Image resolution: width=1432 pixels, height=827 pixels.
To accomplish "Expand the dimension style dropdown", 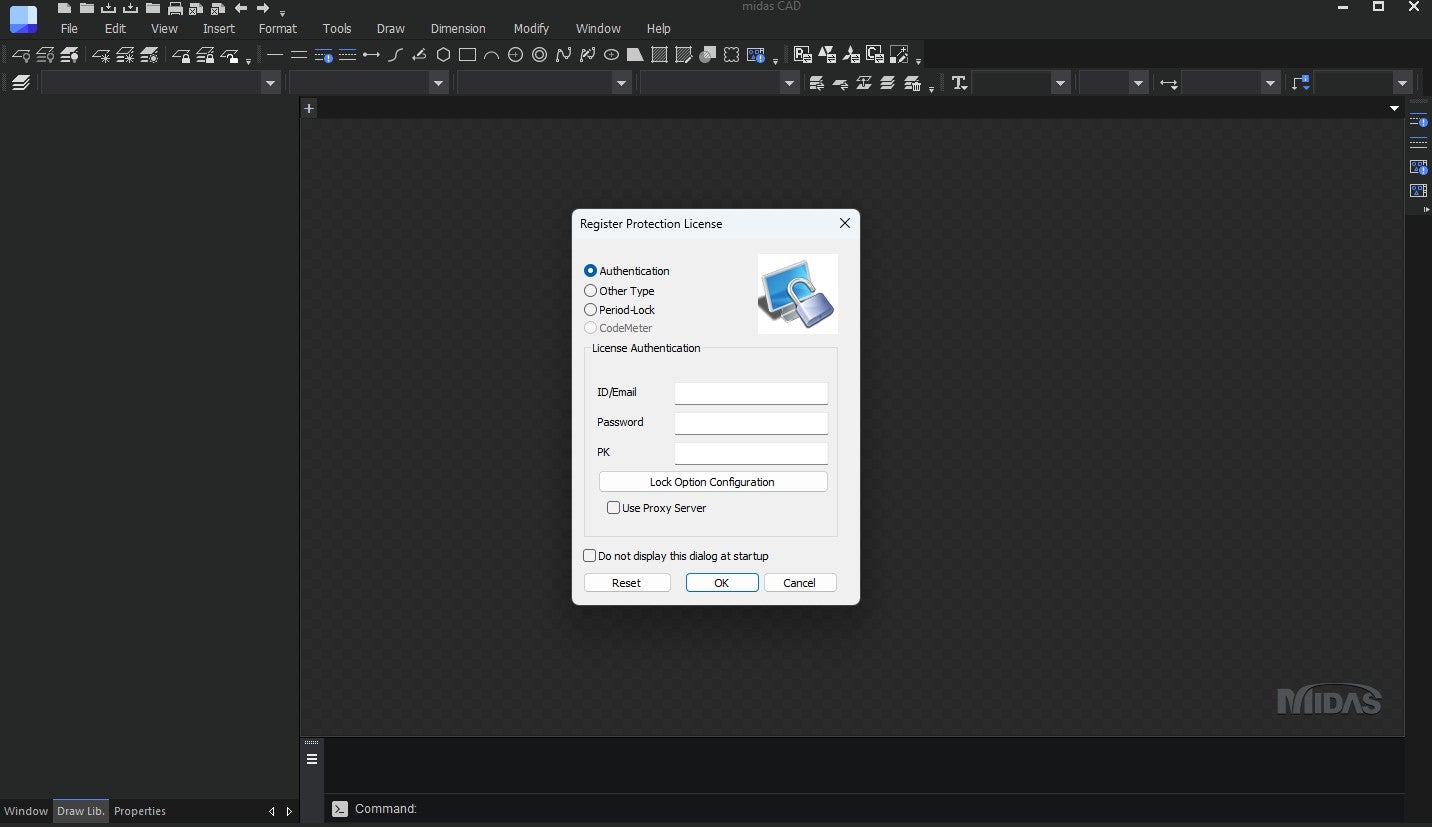I will pyautogui.click(x=1270, y=83).
